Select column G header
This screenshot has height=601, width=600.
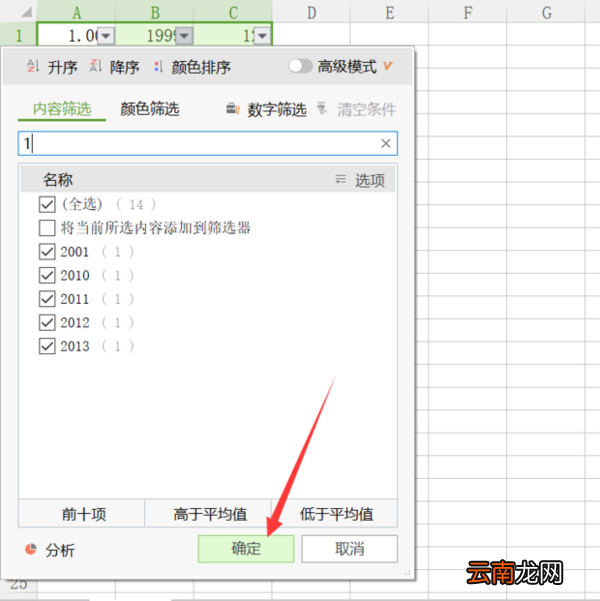pyautogui.click(x=547, y=12)
